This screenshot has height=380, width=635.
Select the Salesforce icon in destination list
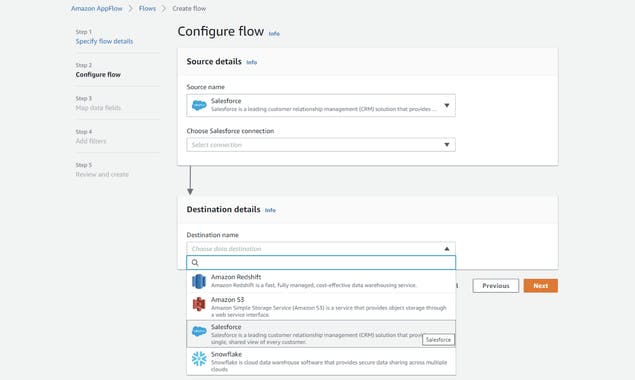[x=199, y=331]
